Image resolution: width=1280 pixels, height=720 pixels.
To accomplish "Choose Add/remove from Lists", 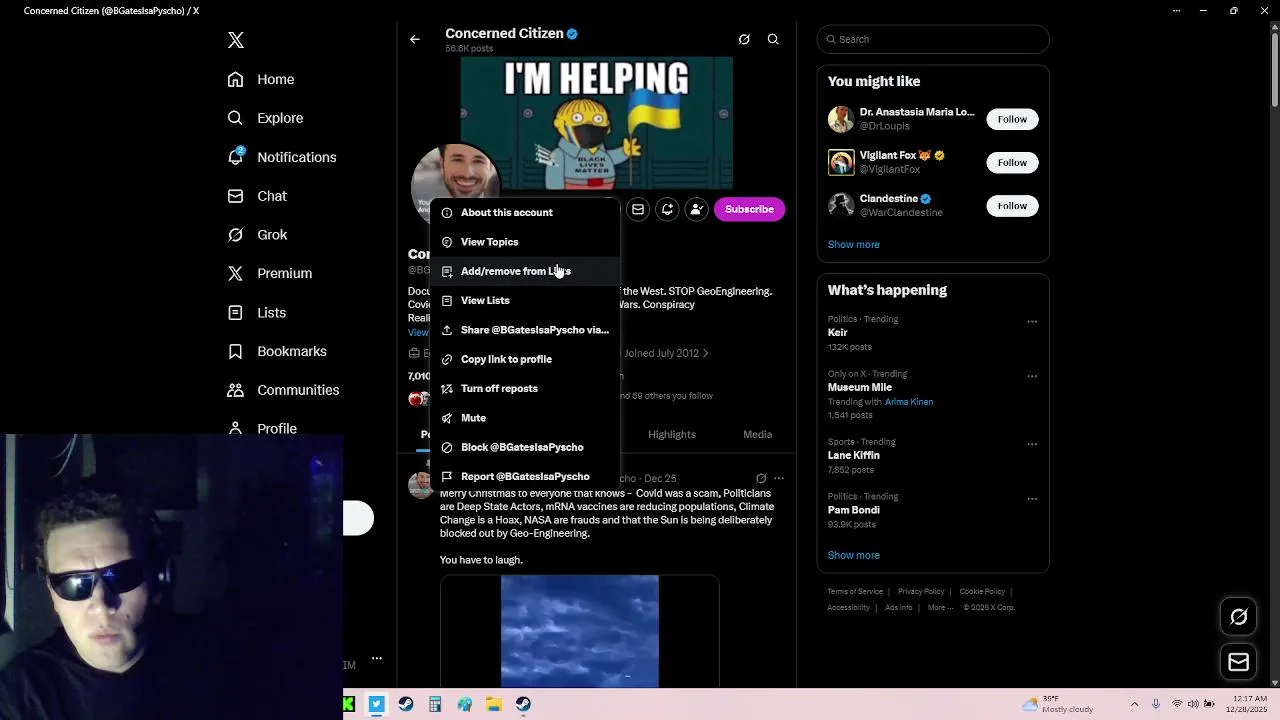I will tap(523, 271).
